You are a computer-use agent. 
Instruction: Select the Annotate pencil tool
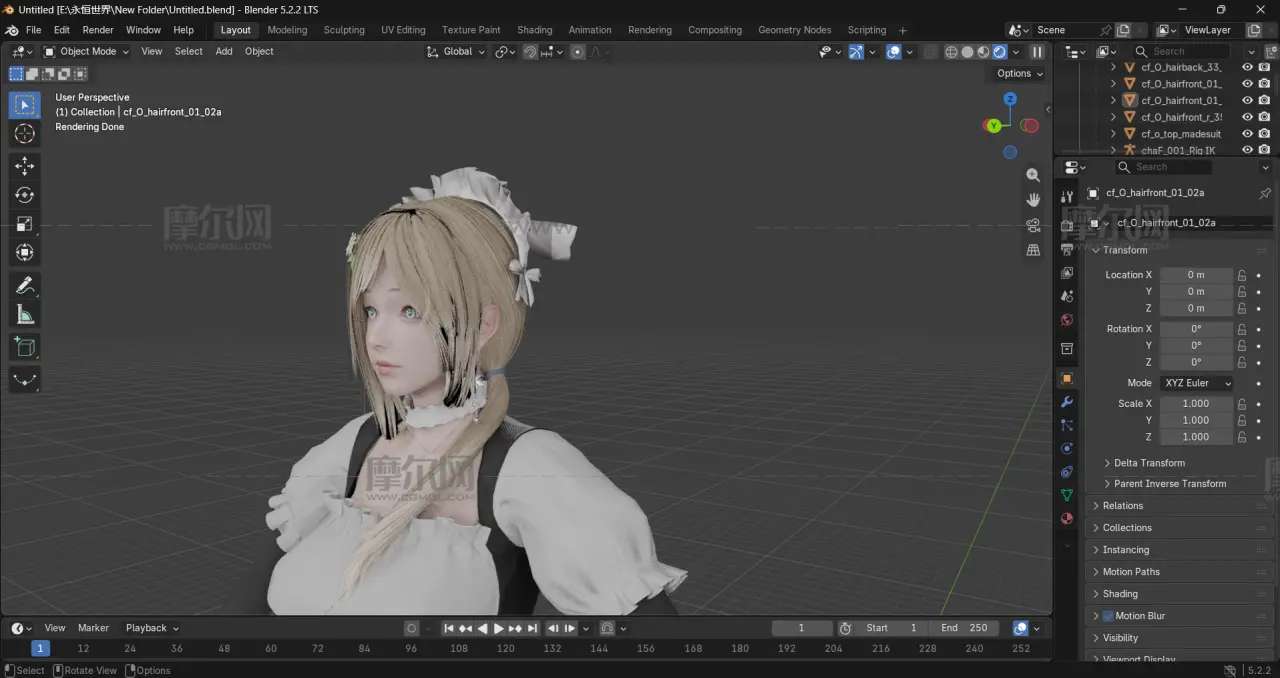25,286
